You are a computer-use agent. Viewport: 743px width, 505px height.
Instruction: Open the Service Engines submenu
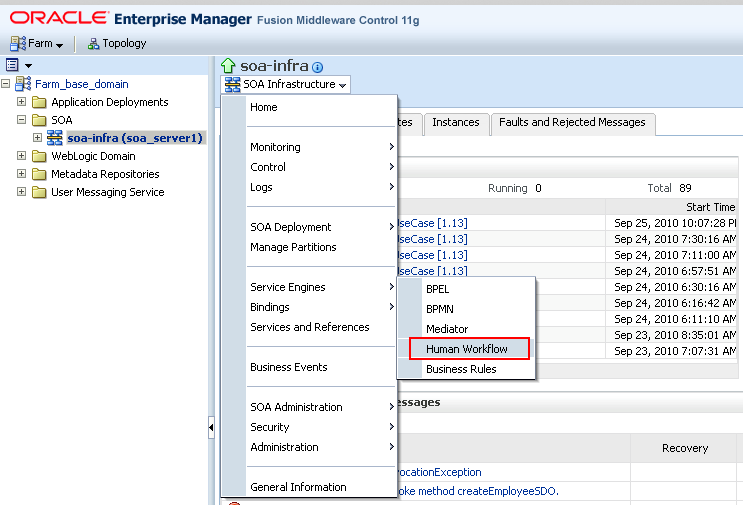coord(321,287)
